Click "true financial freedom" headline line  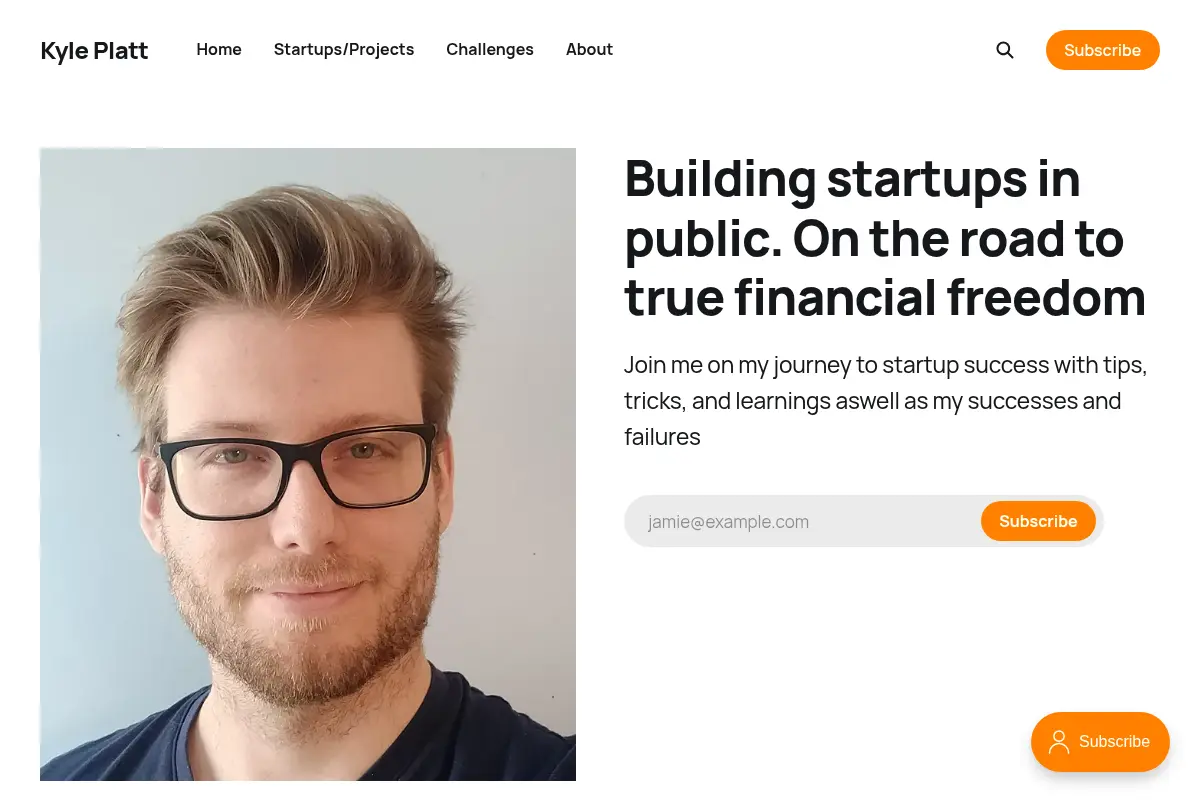(885, 297)
